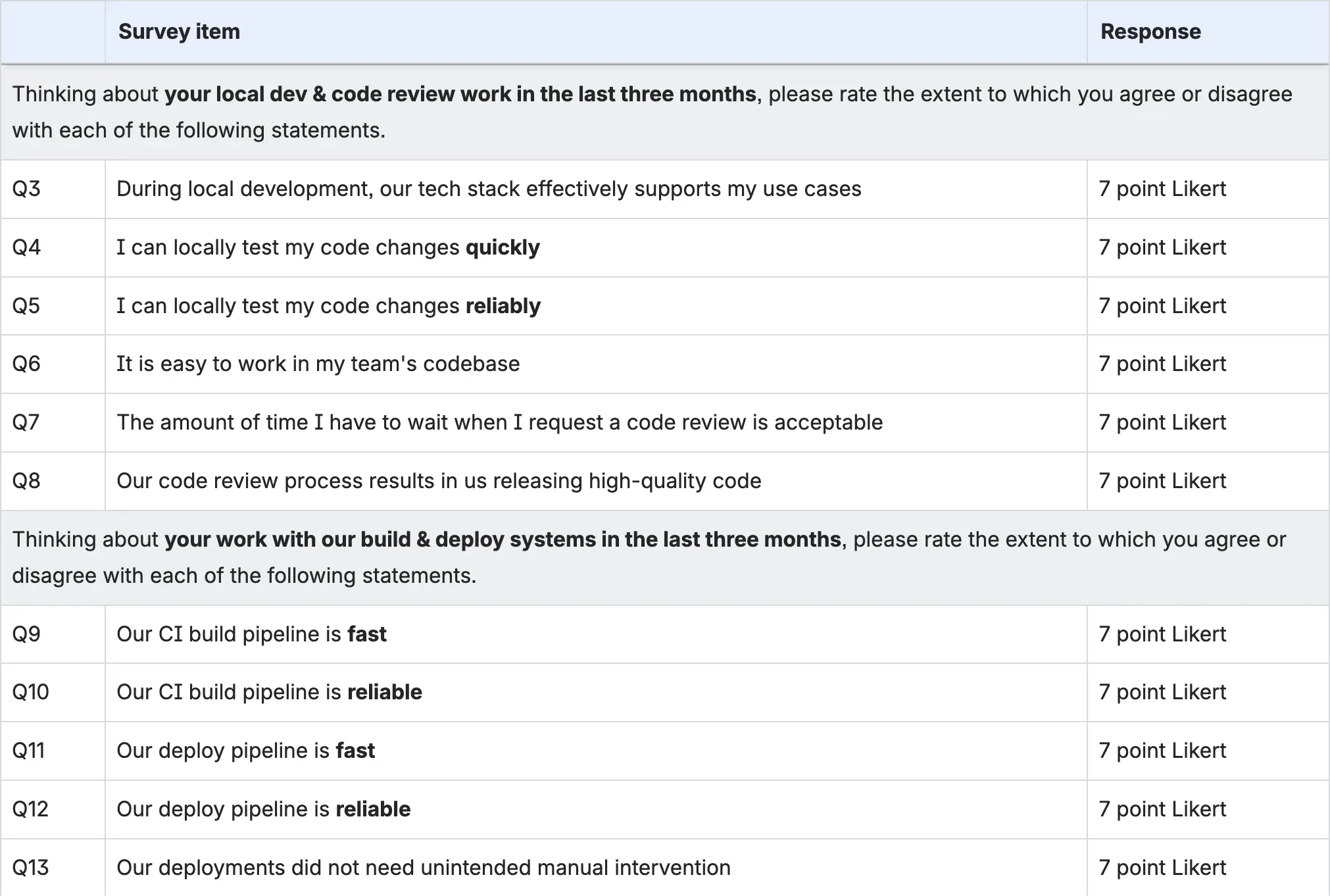The height and width of the screenshot is (896, 1330).
Task: Click the "Response" column header
Action: [1150, 32]
